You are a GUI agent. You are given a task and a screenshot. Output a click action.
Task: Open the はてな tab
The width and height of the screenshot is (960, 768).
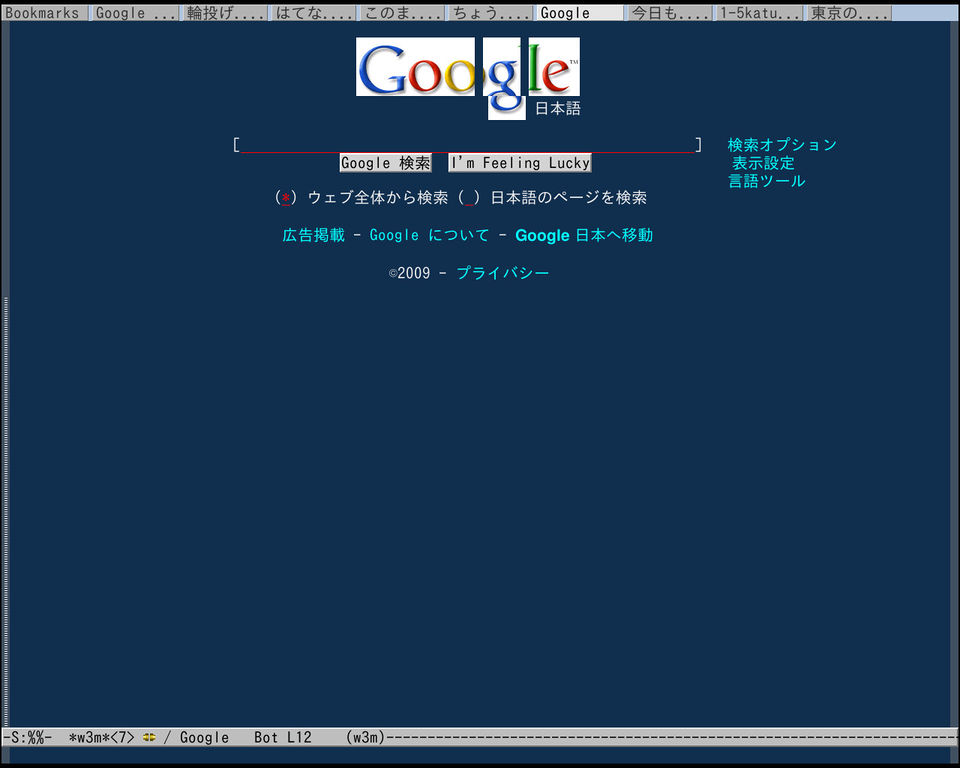click(315, 13)
